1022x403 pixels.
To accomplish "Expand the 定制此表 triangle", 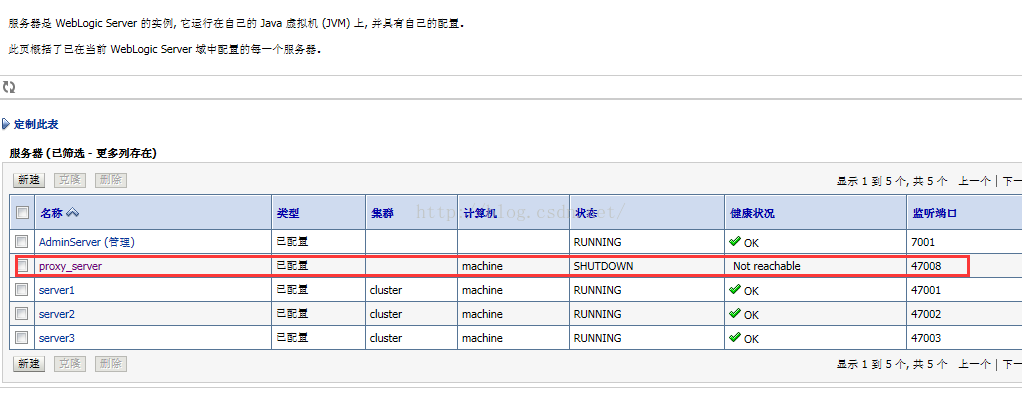I will [x=6, y=124].
